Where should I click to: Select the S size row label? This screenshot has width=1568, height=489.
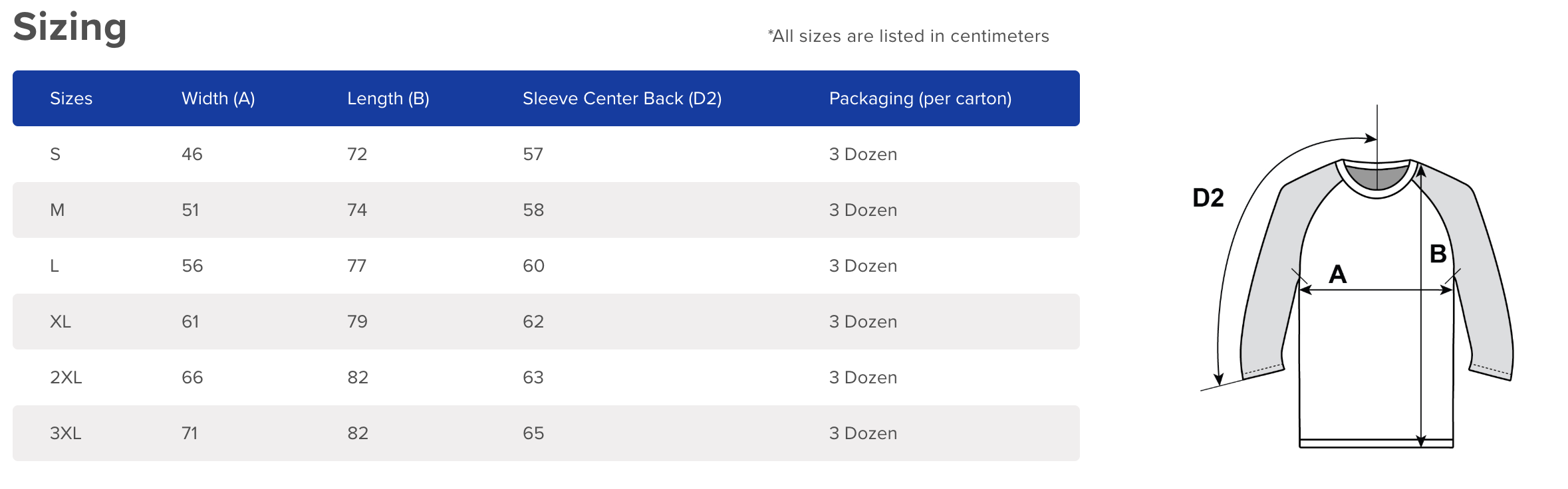click(x=55, y=154)
